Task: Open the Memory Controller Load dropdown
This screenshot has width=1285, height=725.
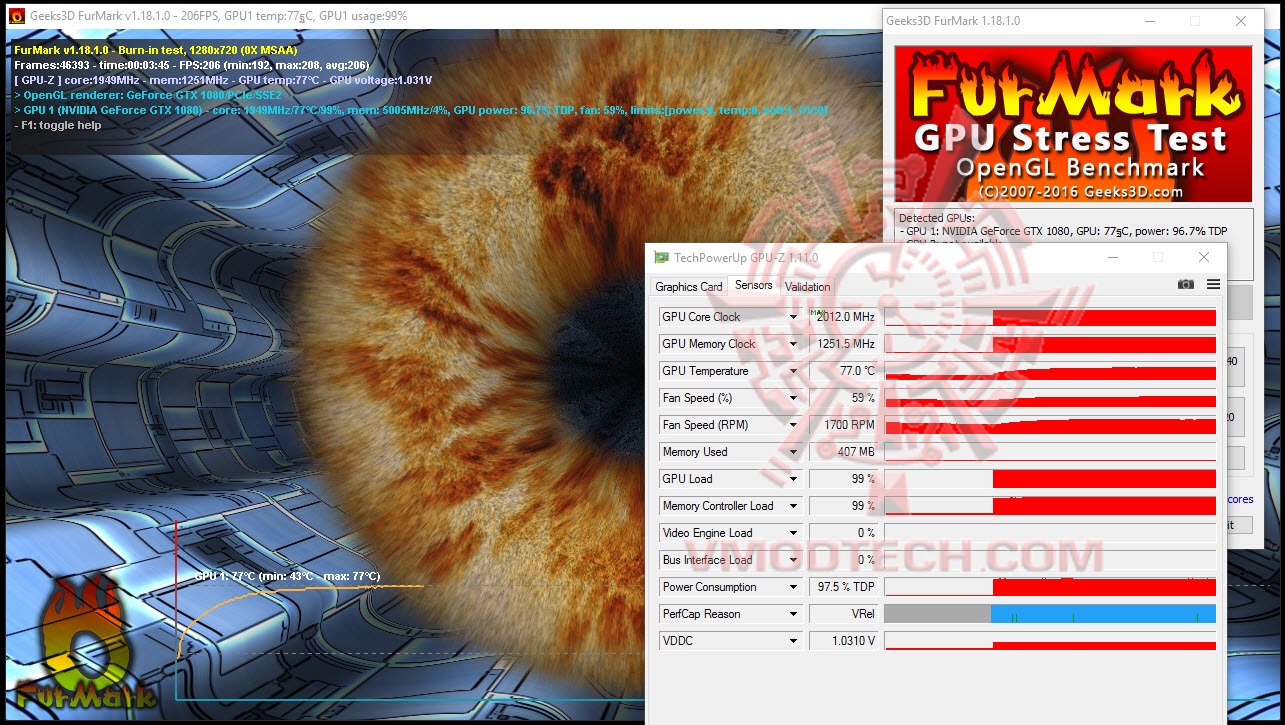Action: point(793,506)
